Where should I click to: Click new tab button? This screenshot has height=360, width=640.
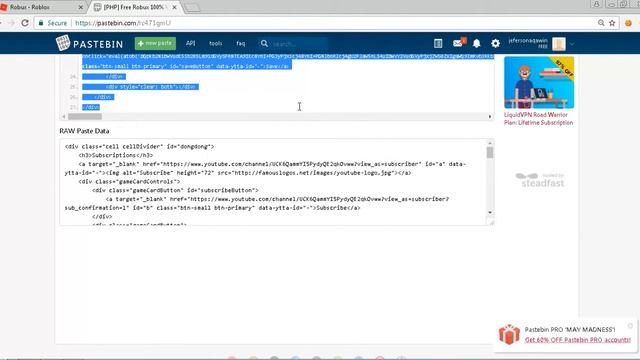pyautogui.click(x=192, y=8)
